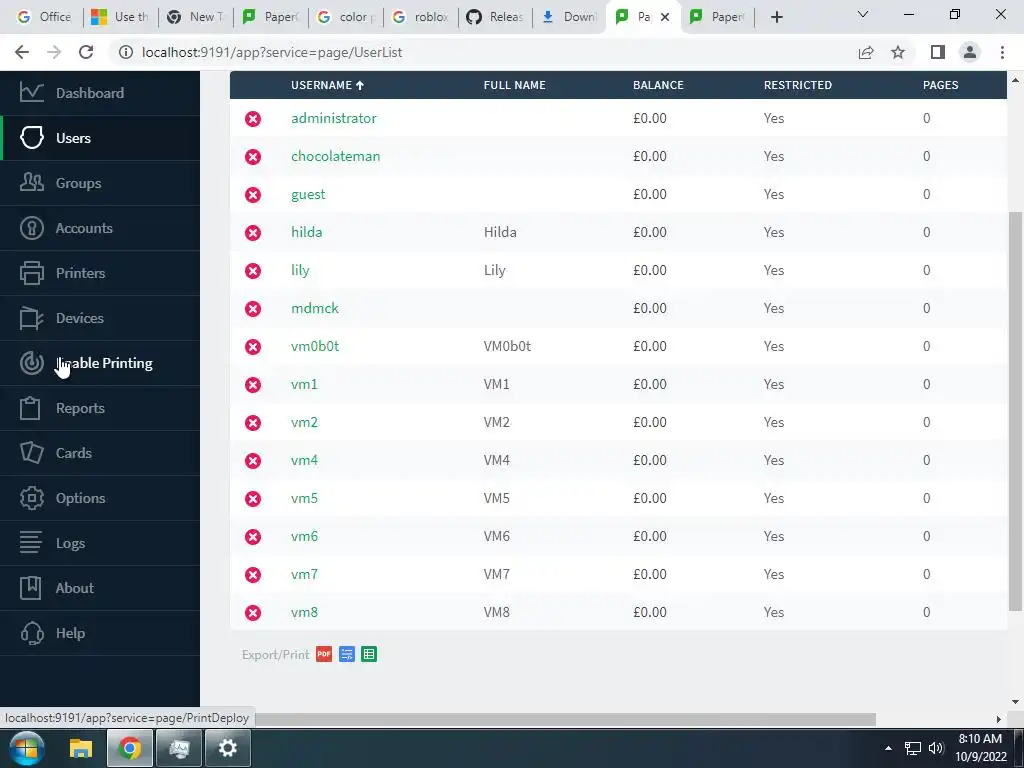
Task: Click the red X icon for hilda
Action: click(253, 232)
